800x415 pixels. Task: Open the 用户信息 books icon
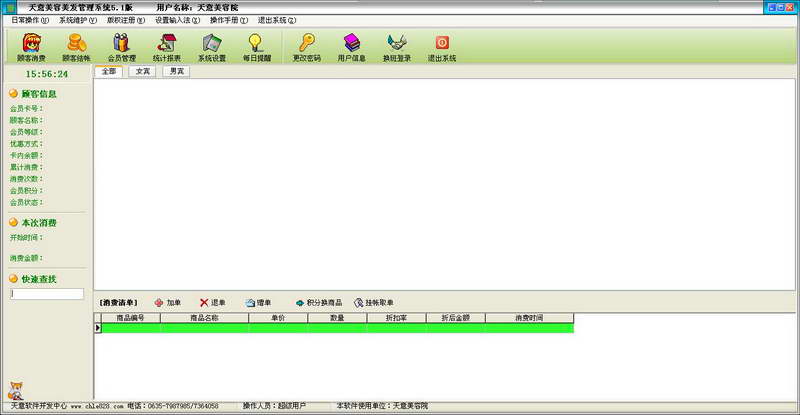coord(352,47)
